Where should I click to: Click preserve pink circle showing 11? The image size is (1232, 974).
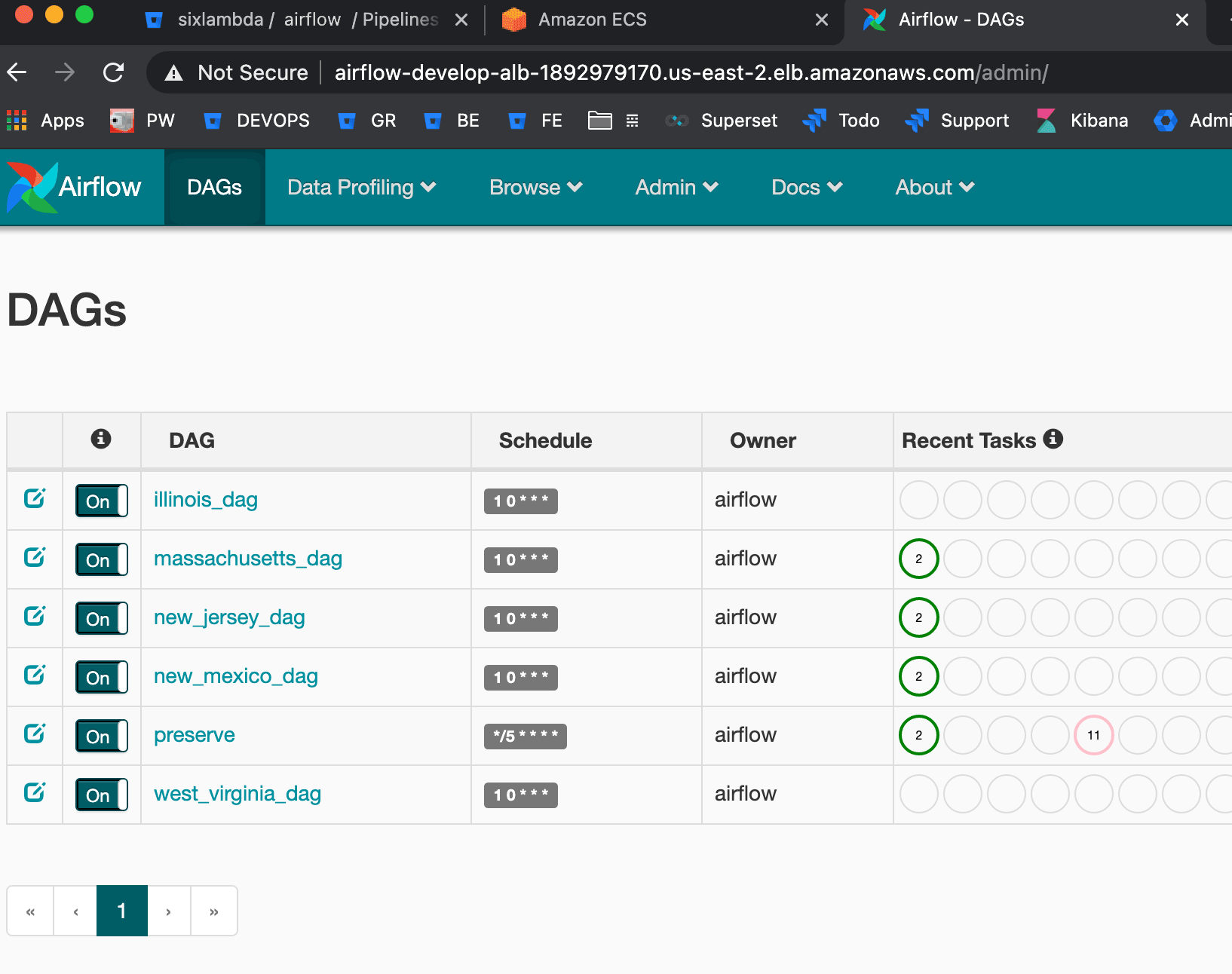click(1094, 735)
